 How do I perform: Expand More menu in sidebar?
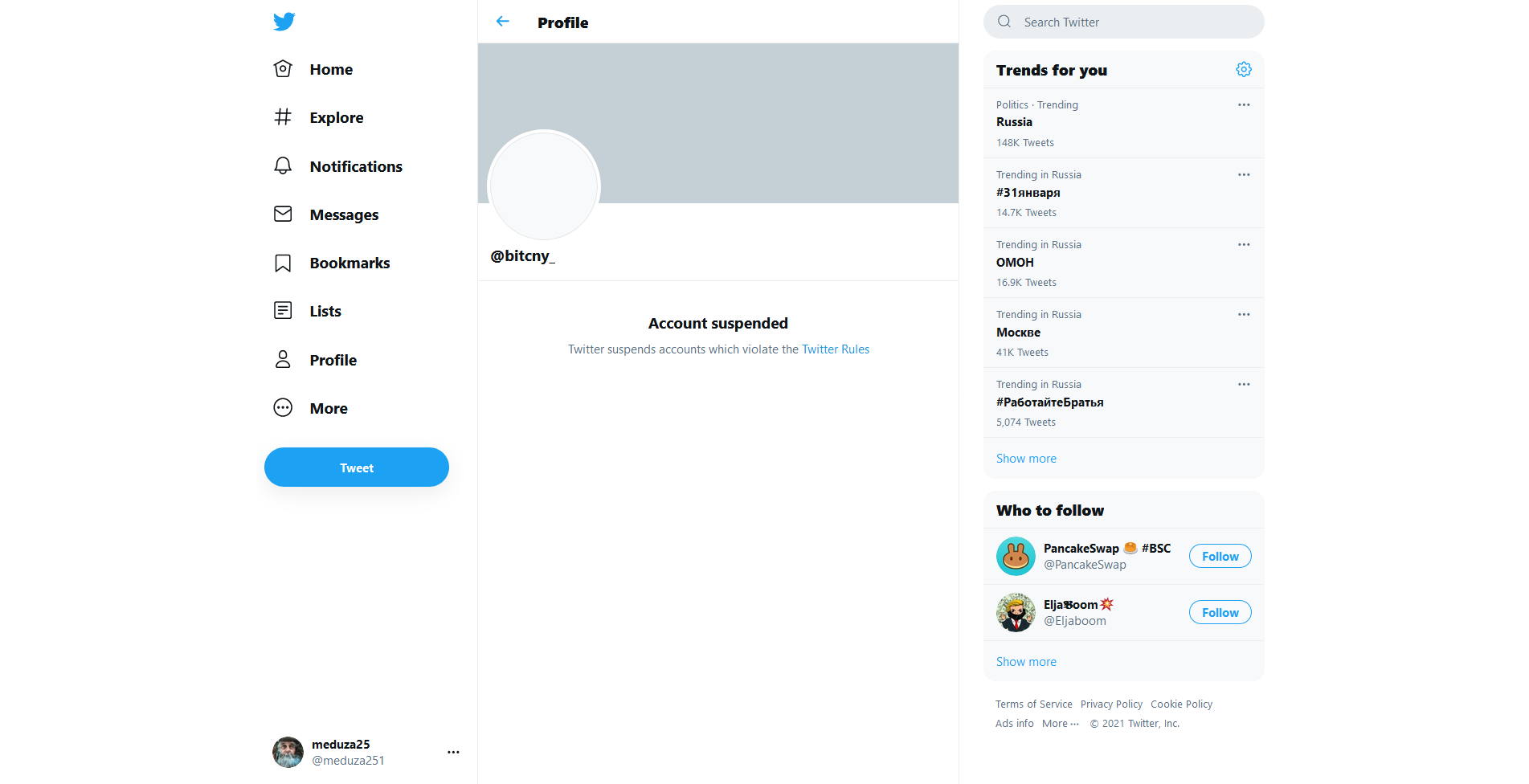click(x=312, y=408)
